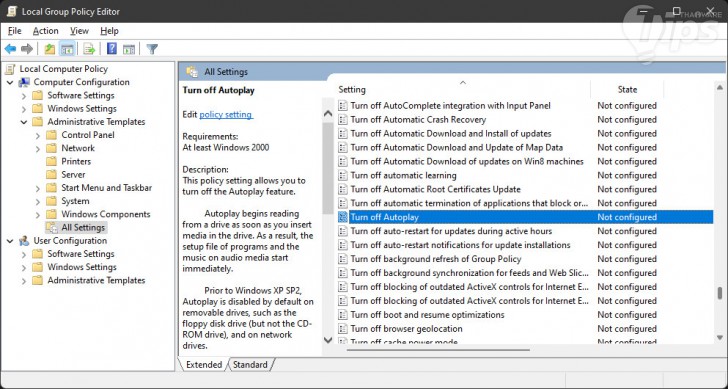Click the policy icon beside Turn off boot and resume optimizations
Image resolution: width=728 pixels, height=389 pixels.
pyautogui.click(x=343, y=315)
